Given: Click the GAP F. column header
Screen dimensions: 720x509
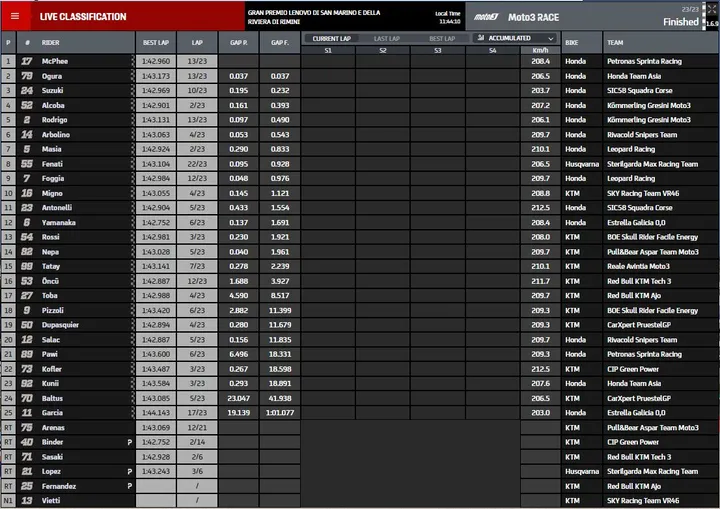Looking at the screenshot, I should click(x=280, y=43).
